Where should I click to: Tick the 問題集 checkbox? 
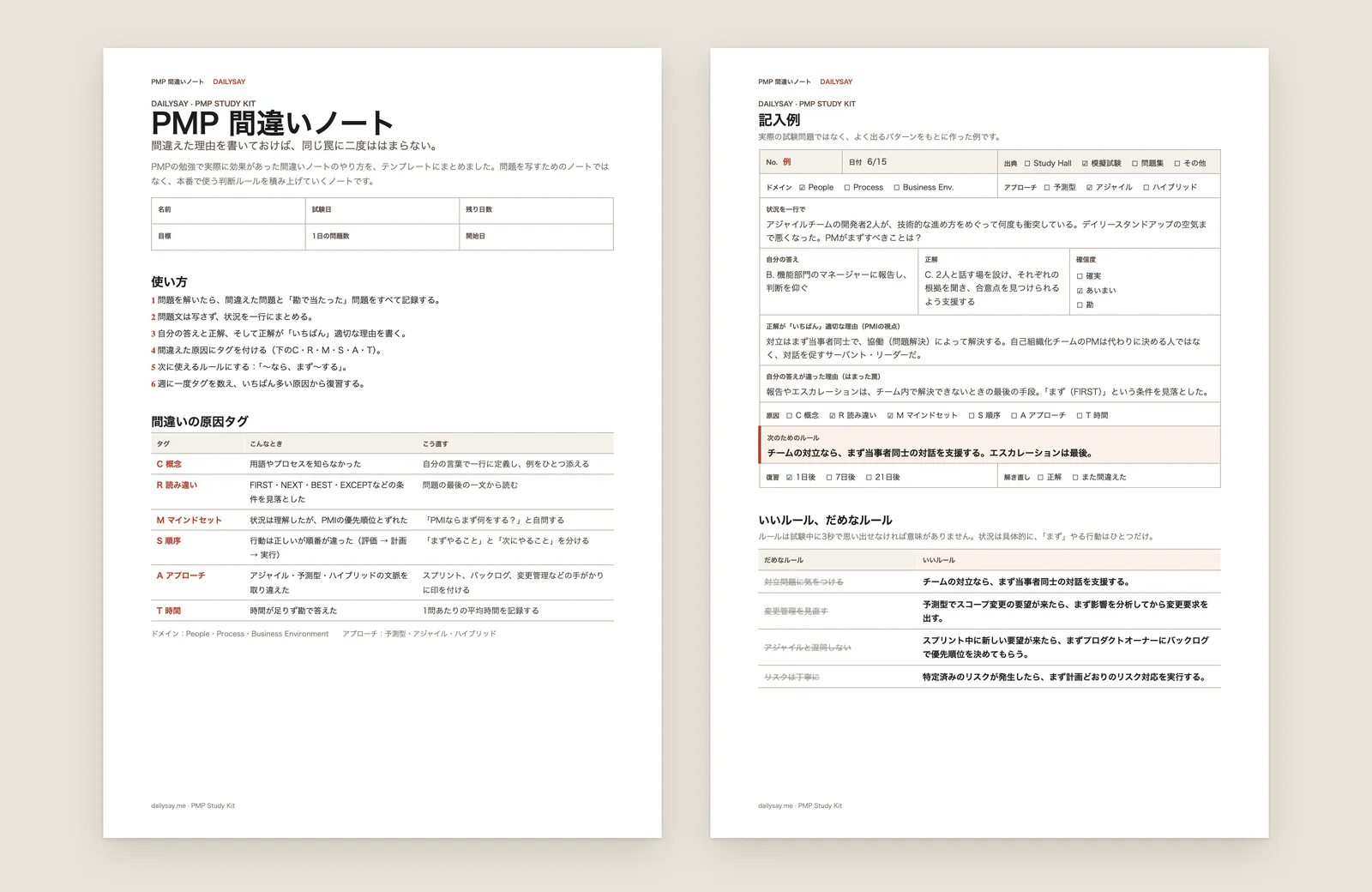click(1134, 163)
